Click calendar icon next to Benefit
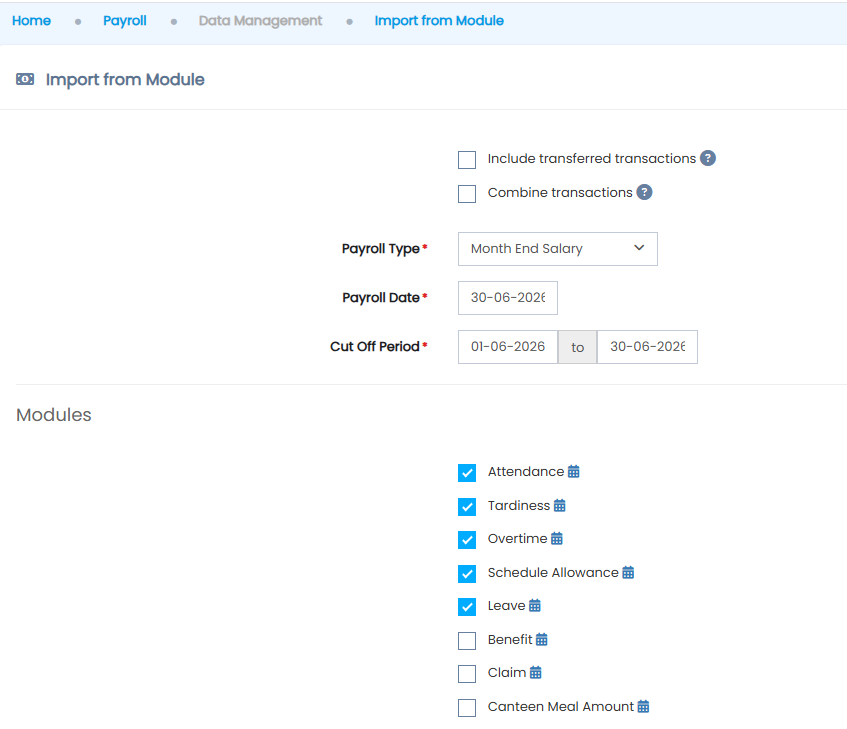This screenshot has height=729, width=847. pyautogui.click(x=542, y=639)
